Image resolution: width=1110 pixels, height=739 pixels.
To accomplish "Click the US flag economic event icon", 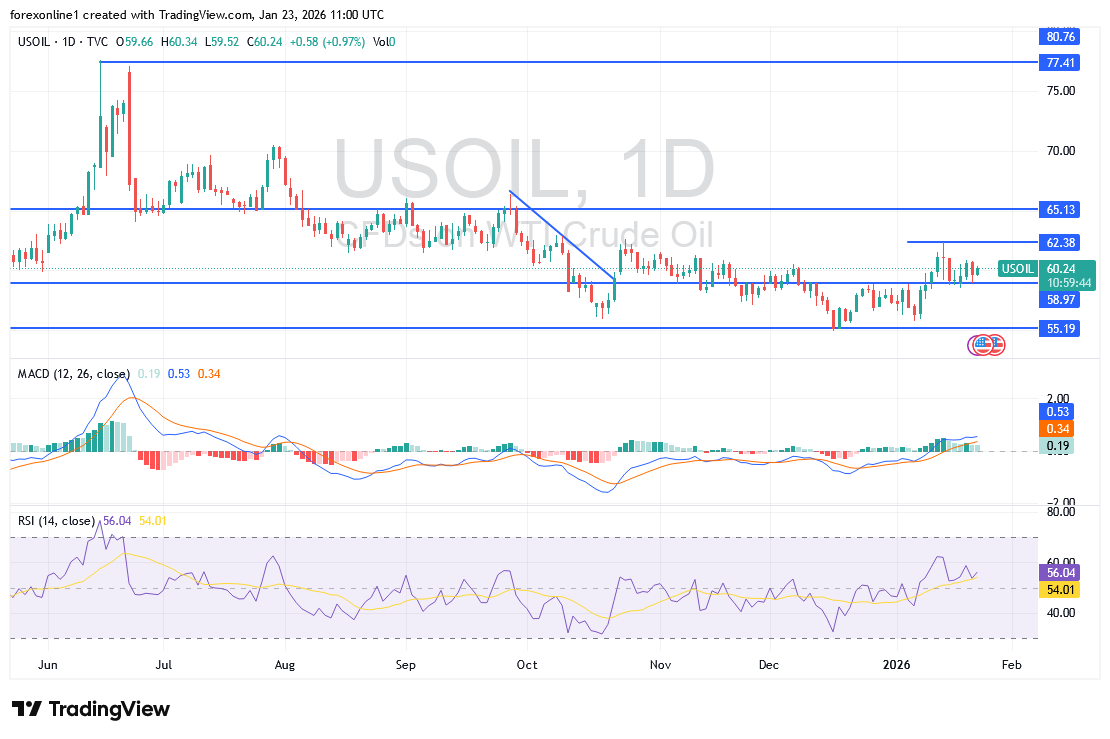I will point(985,345).
